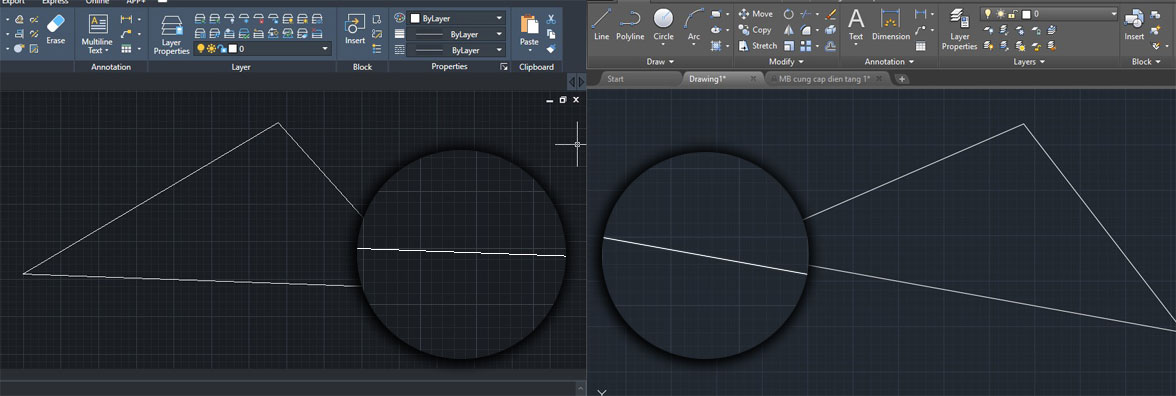1176x396 pixels.
Task: Click the Paste clipboard icon
Action: [x=530, y=25]
